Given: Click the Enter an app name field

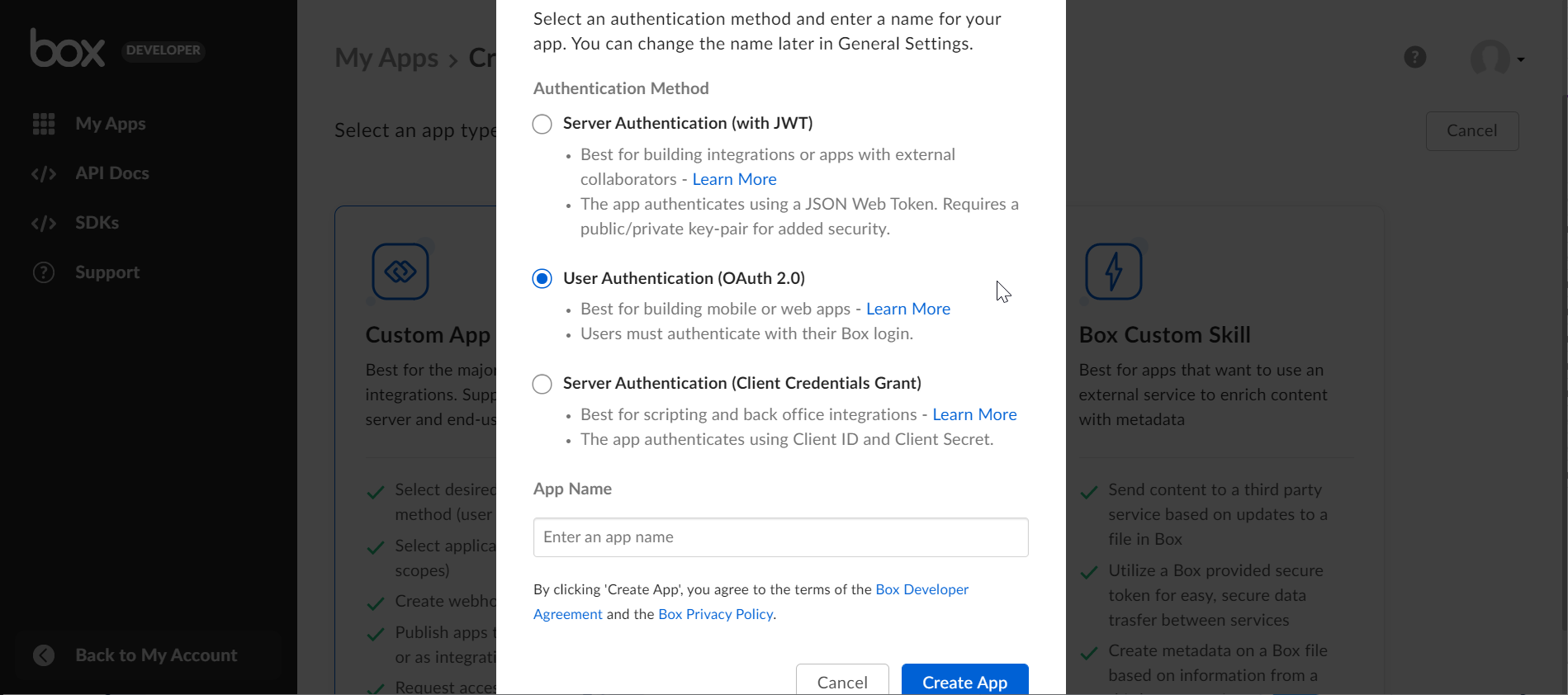Looking at the screenshot, I should click(x=779, y=537).
